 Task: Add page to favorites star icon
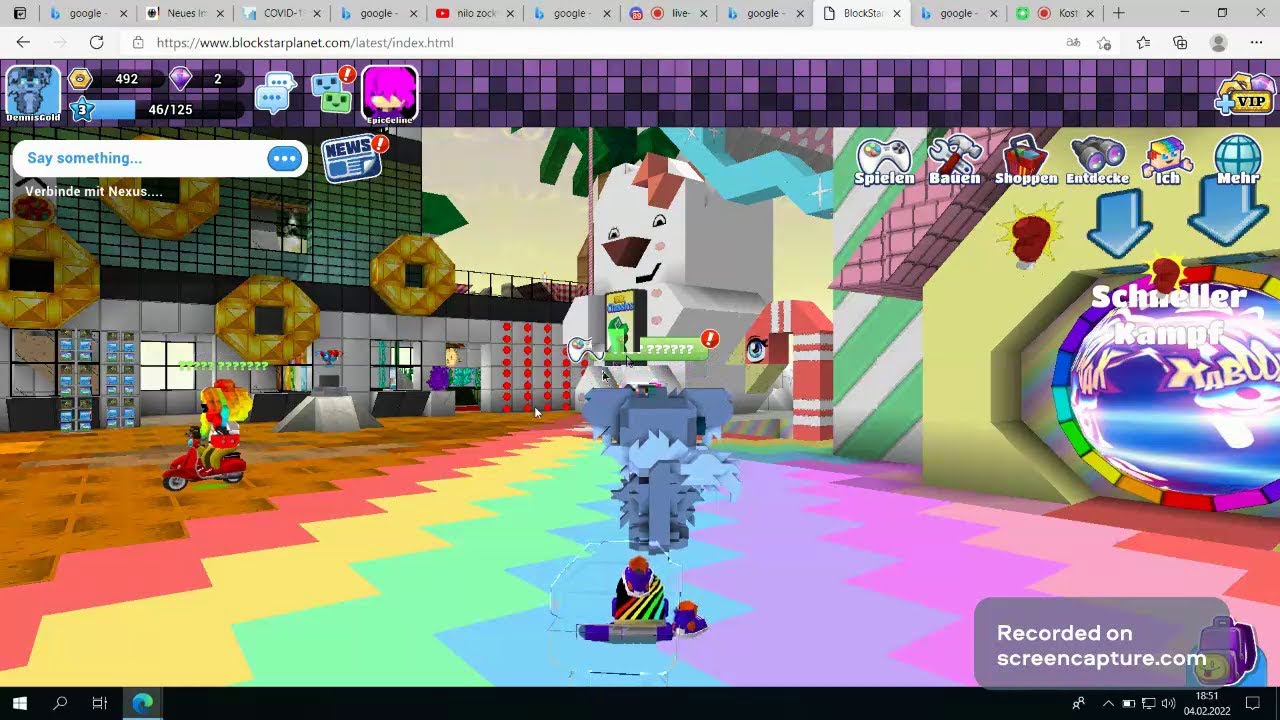1104,43
